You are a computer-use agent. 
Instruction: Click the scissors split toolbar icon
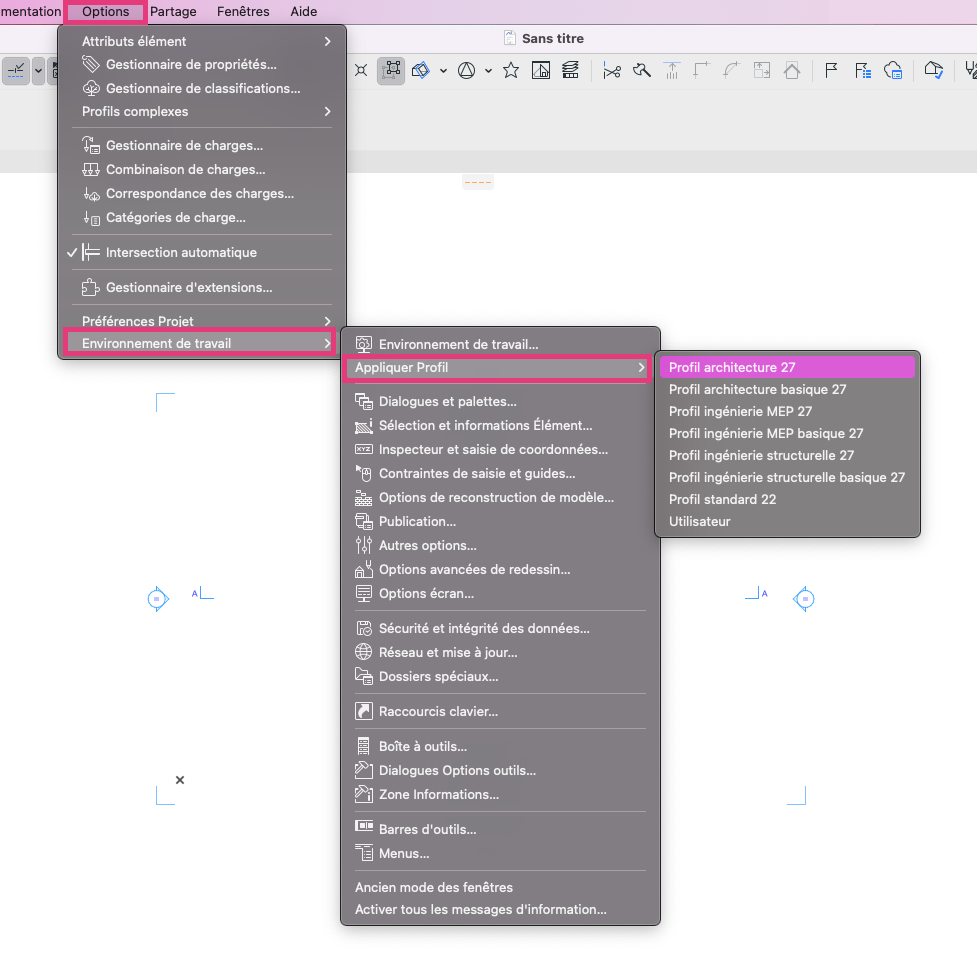pos(612,71)
